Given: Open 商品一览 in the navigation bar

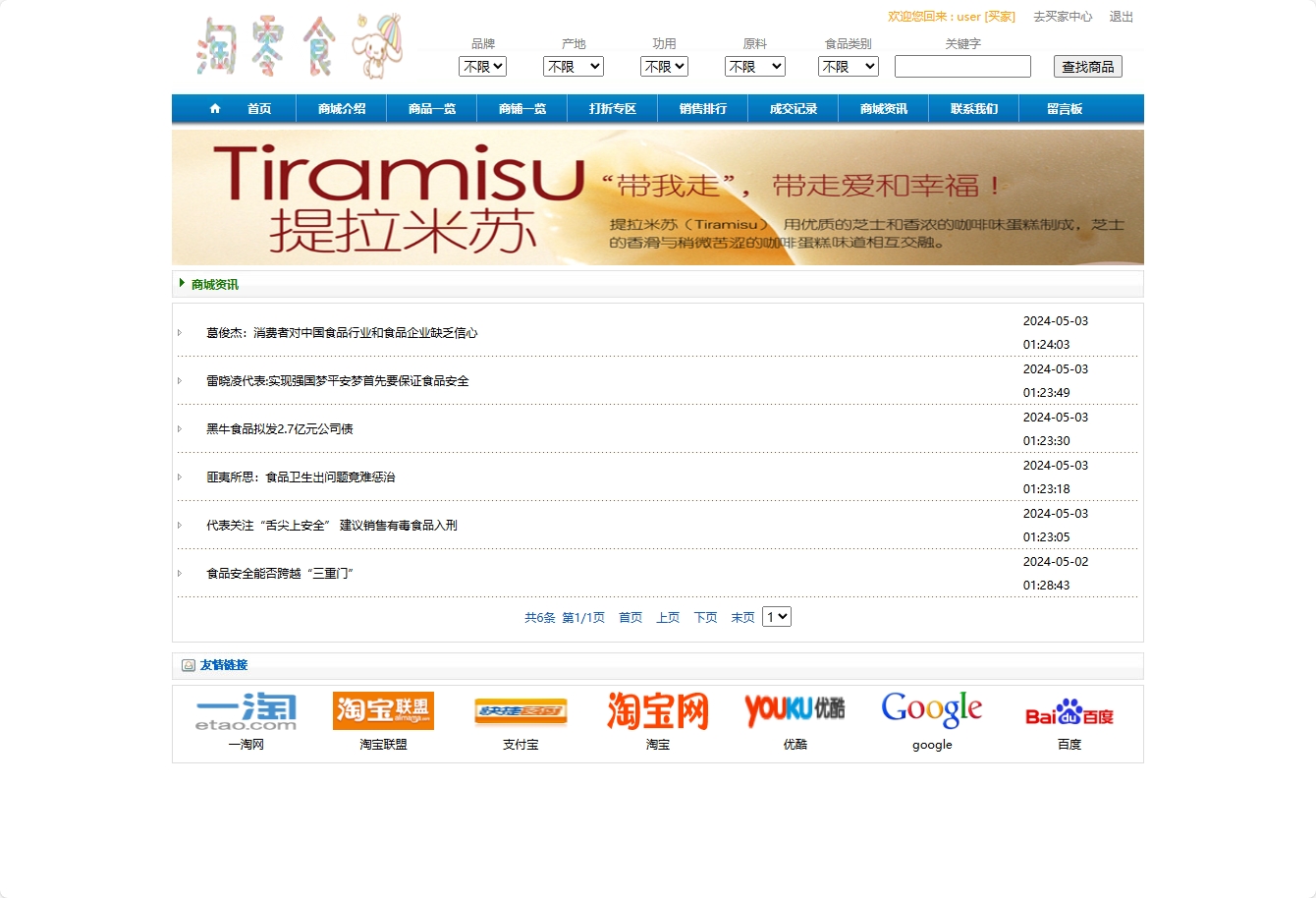Looking at the screenshot, I should [x=432, y=109].
